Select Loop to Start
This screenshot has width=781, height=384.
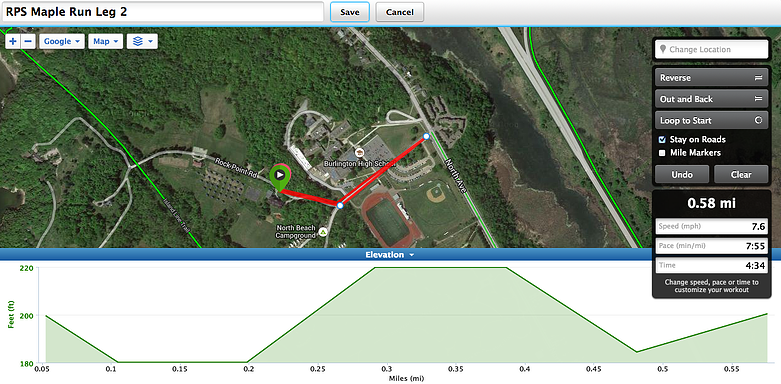(x=711, y=121)
